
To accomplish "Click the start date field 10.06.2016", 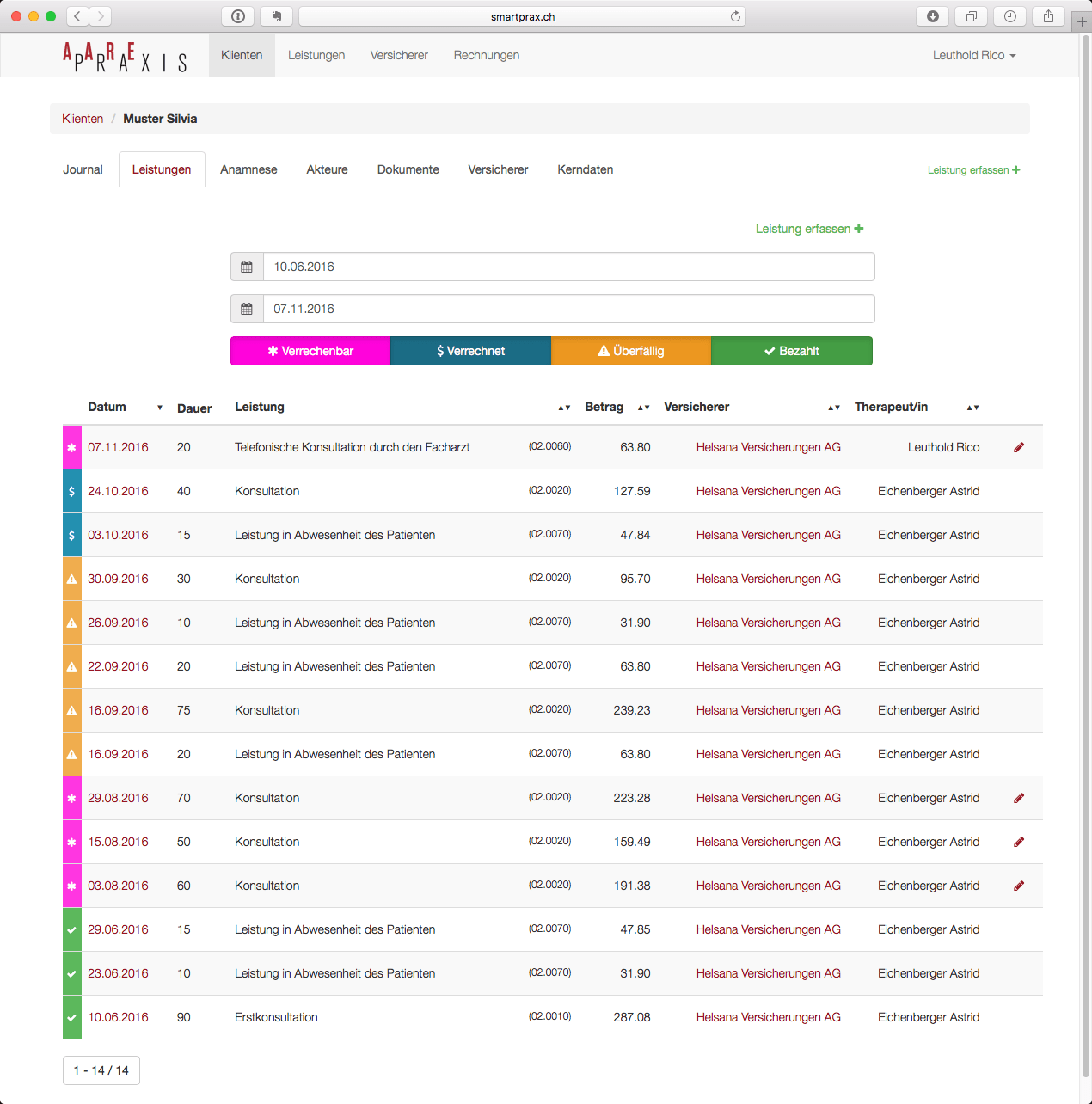I will (568, 267).
